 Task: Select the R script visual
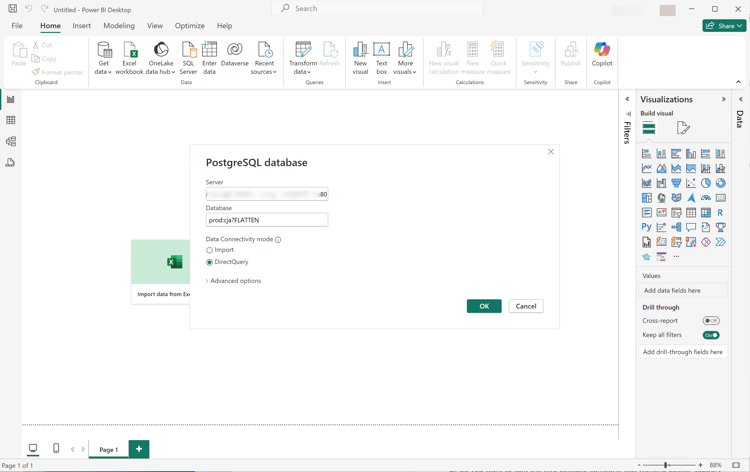(720, 212)
